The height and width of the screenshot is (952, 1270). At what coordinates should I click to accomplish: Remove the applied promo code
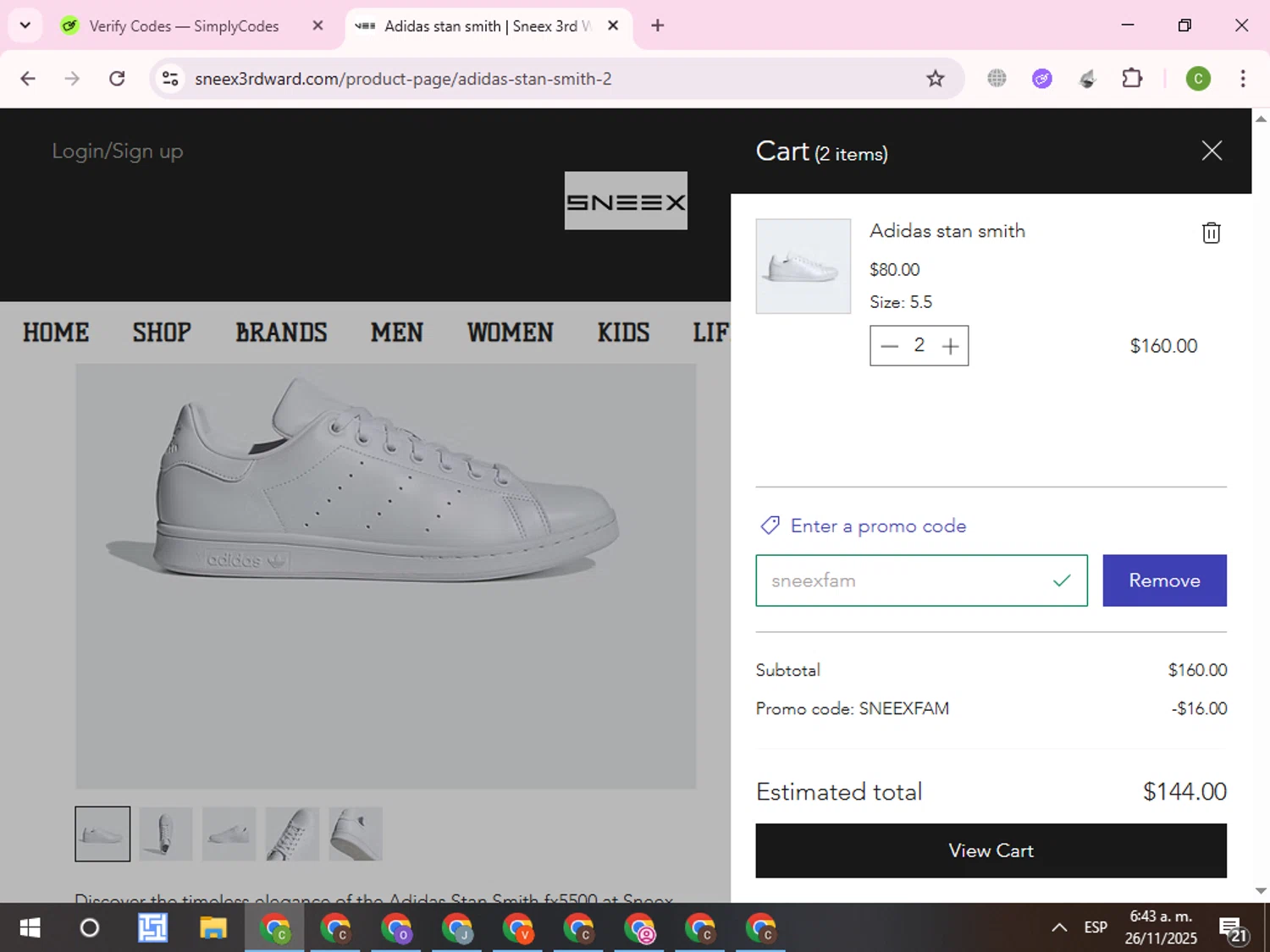(x=1164, y=581)
